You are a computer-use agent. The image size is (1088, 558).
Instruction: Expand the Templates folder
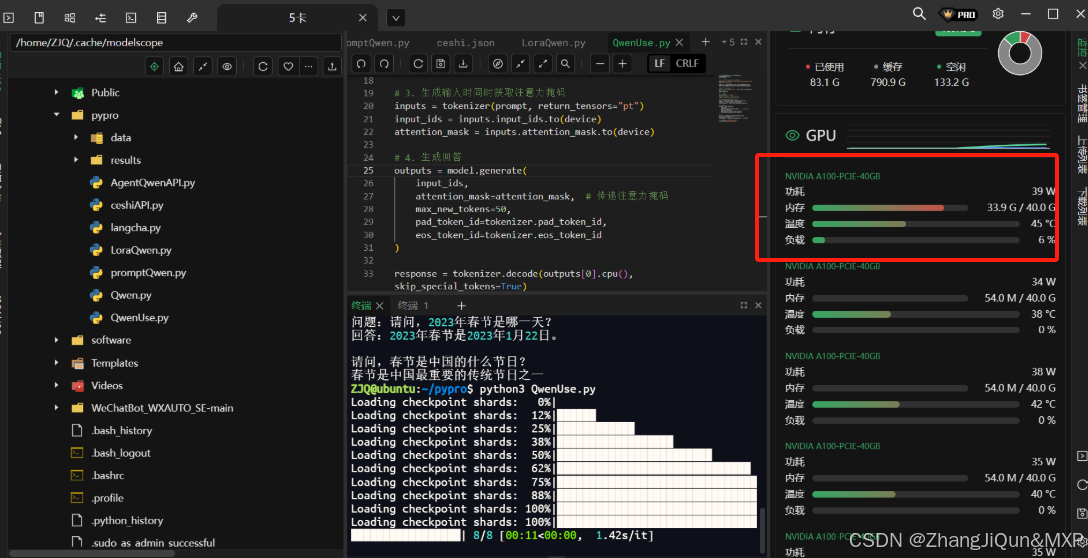tap(57, 363)
